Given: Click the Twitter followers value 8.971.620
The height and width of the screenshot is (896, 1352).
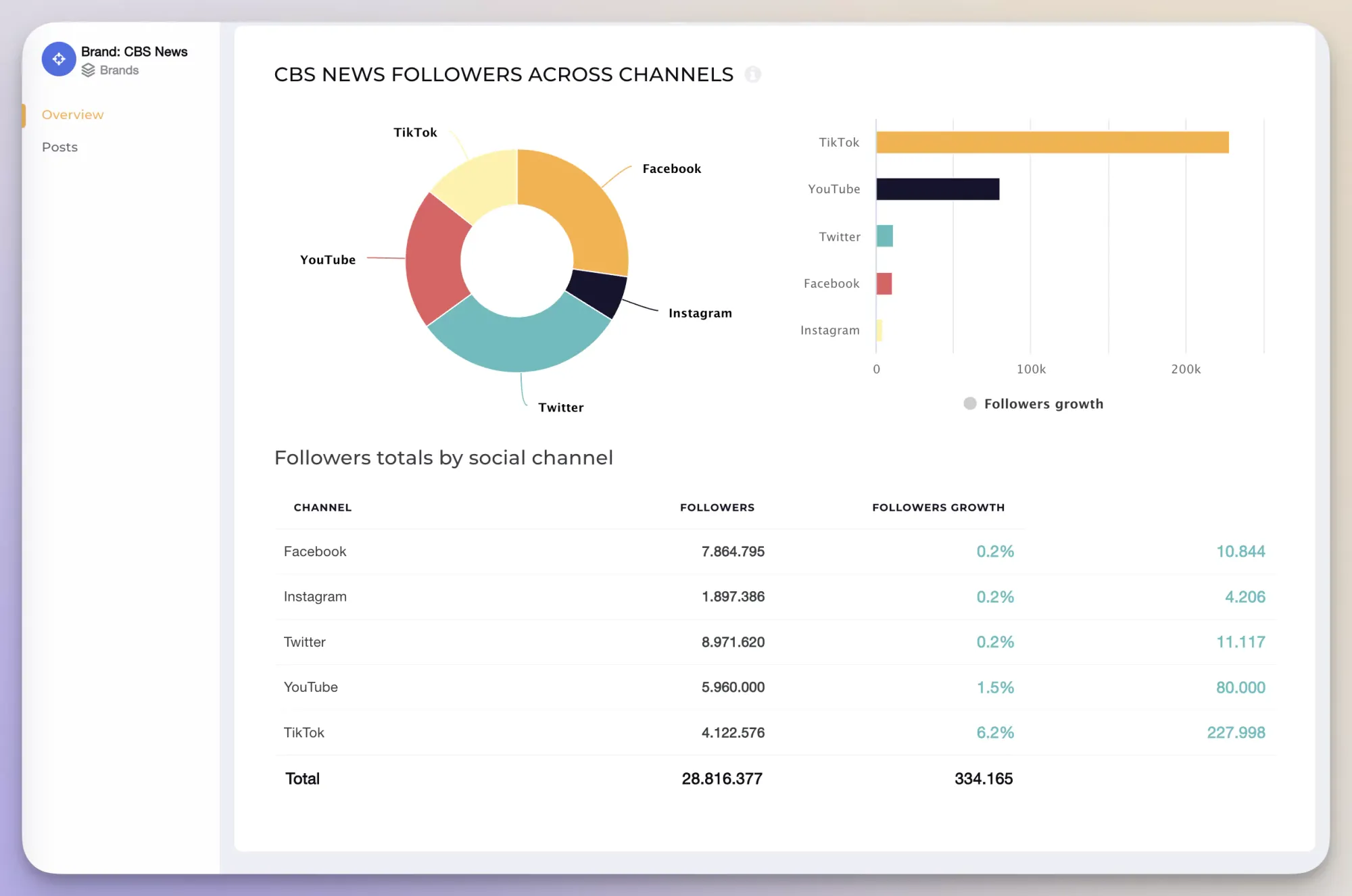Looking at the screenshot, I should (x=733, y=642).
